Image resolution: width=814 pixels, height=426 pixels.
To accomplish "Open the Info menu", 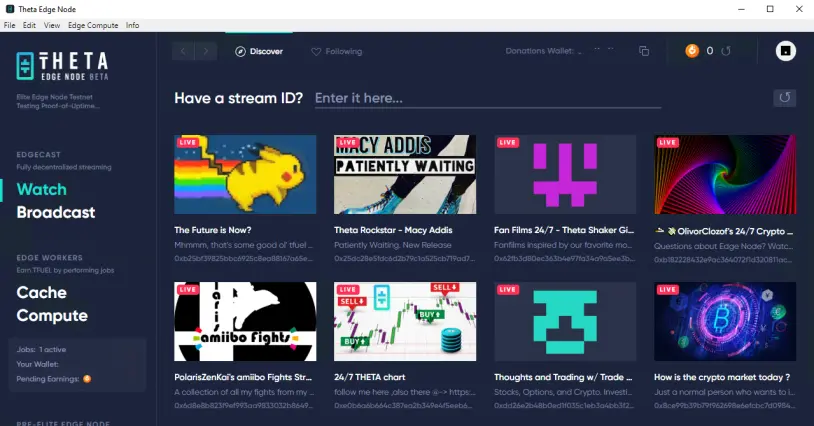I will [132, 25].
